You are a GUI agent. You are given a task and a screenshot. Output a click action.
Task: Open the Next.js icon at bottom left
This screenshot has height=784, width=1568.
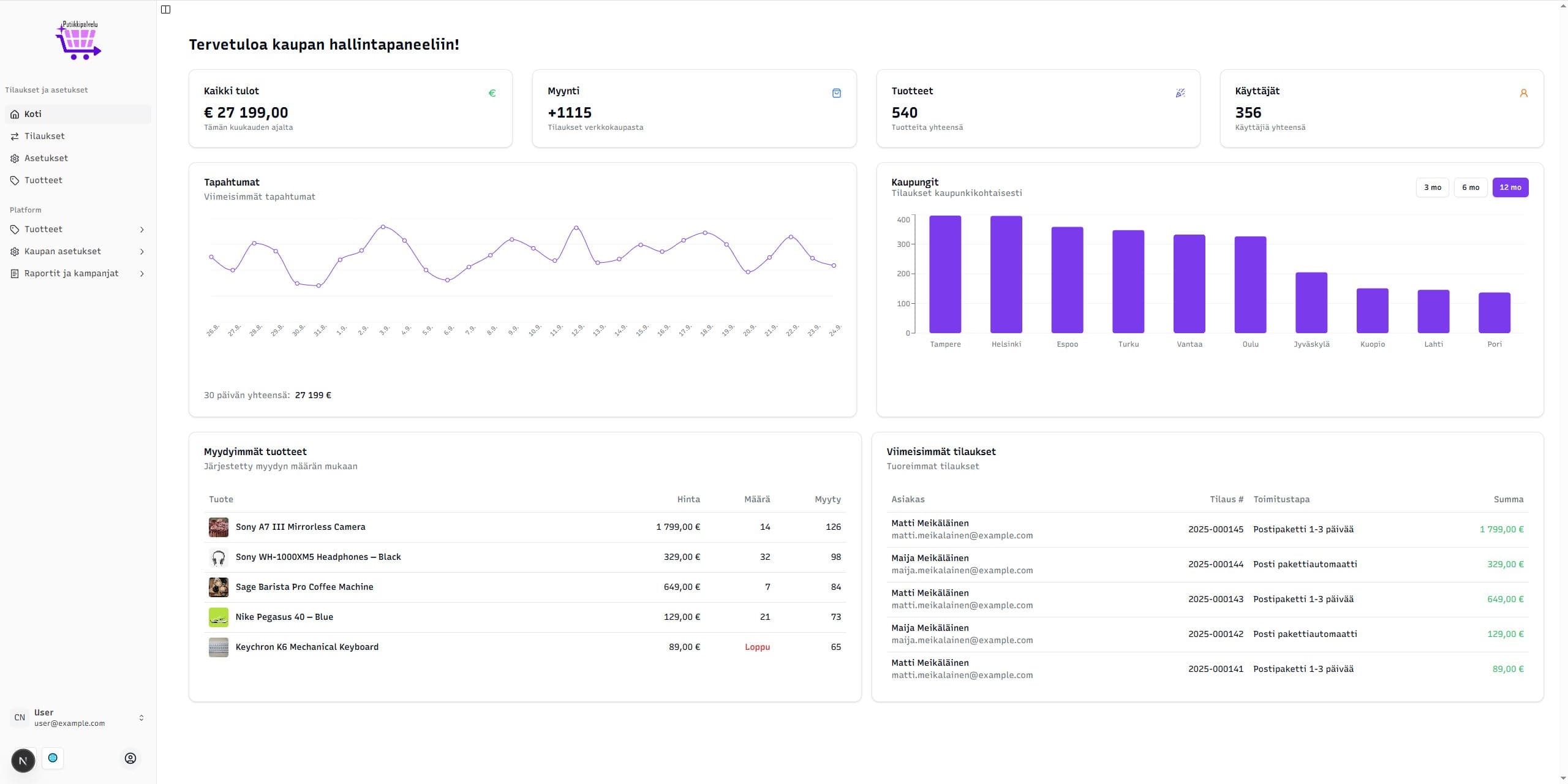(23, 759)
